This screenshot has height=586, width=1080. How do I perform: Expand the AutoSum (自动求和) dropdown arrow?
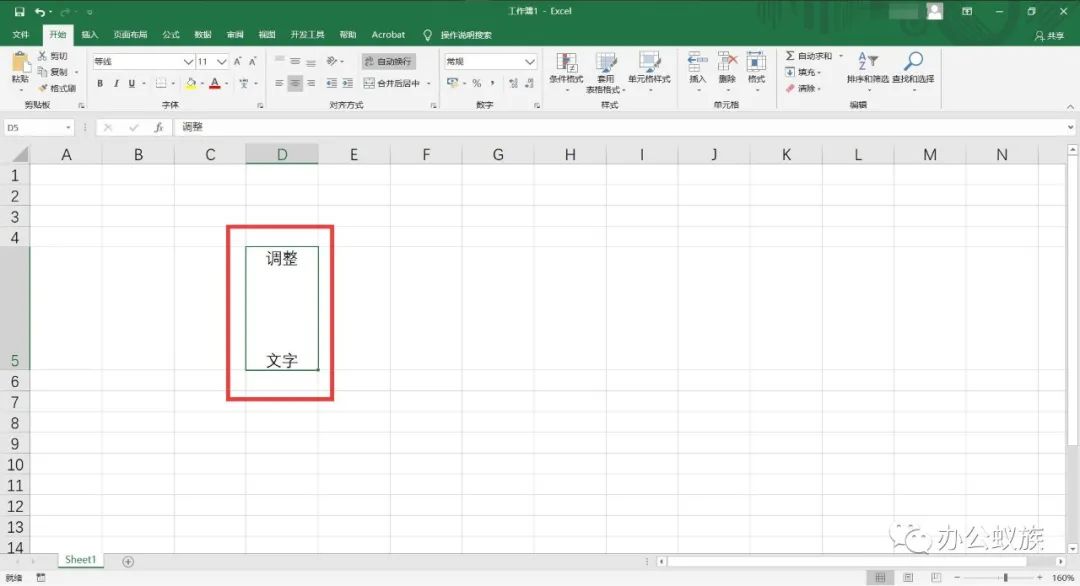tap(840, 56)
